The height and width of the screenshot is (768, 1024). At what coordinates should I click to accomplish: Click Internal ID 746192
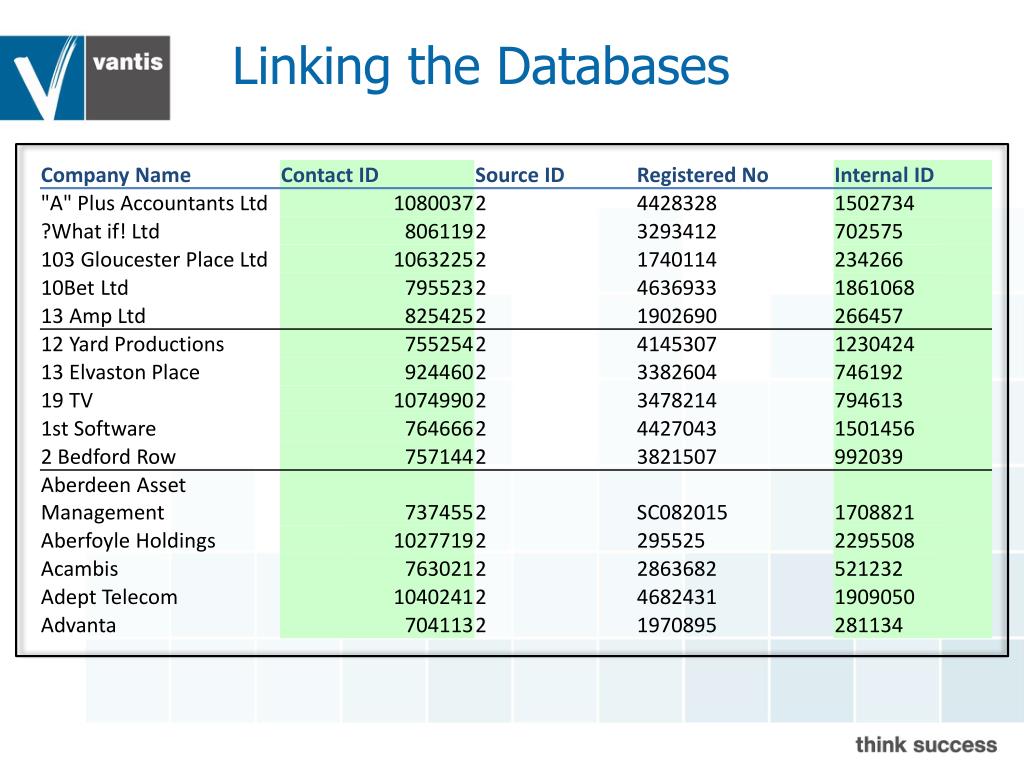point(869,372)
